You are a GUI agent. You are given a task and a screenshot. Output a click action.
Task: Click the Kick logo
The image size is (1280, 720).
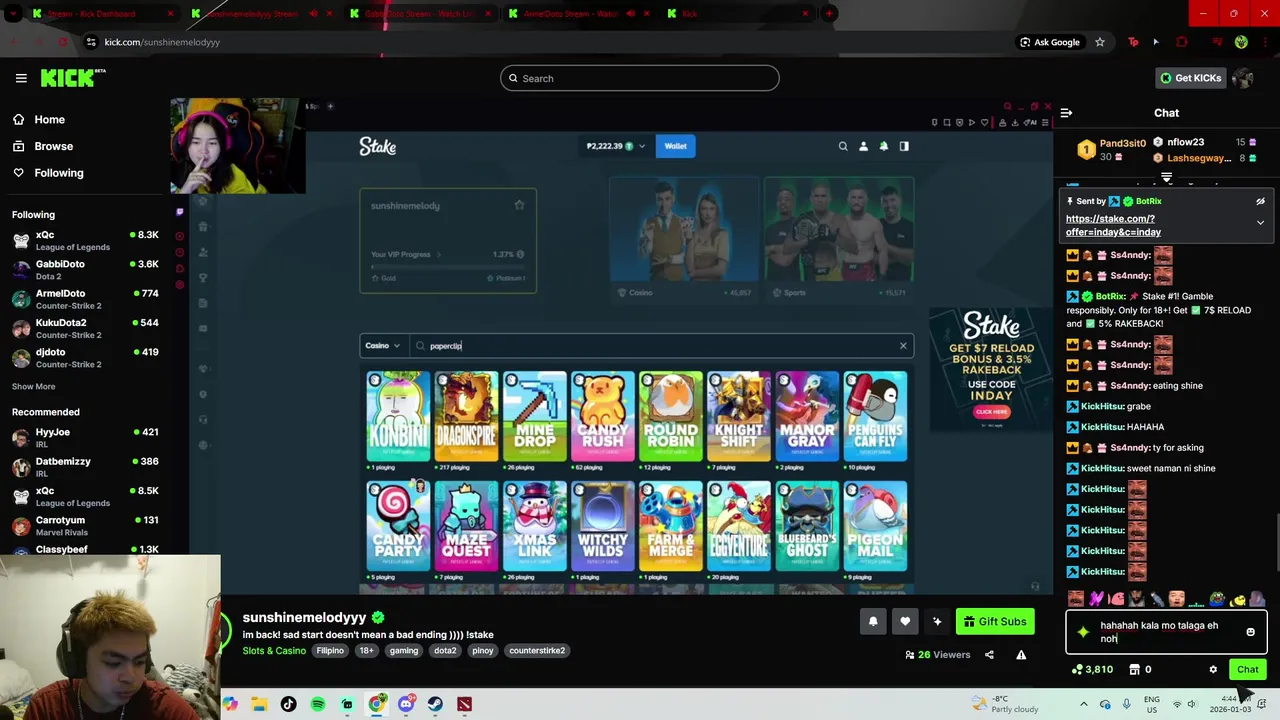(x=73, y=78)
